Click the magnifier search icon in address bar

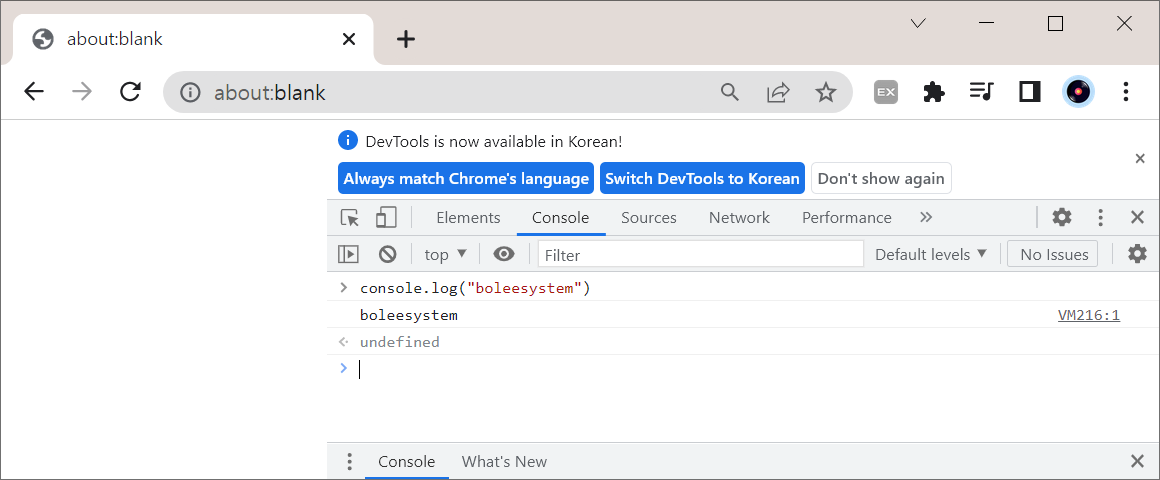(729, 92)
